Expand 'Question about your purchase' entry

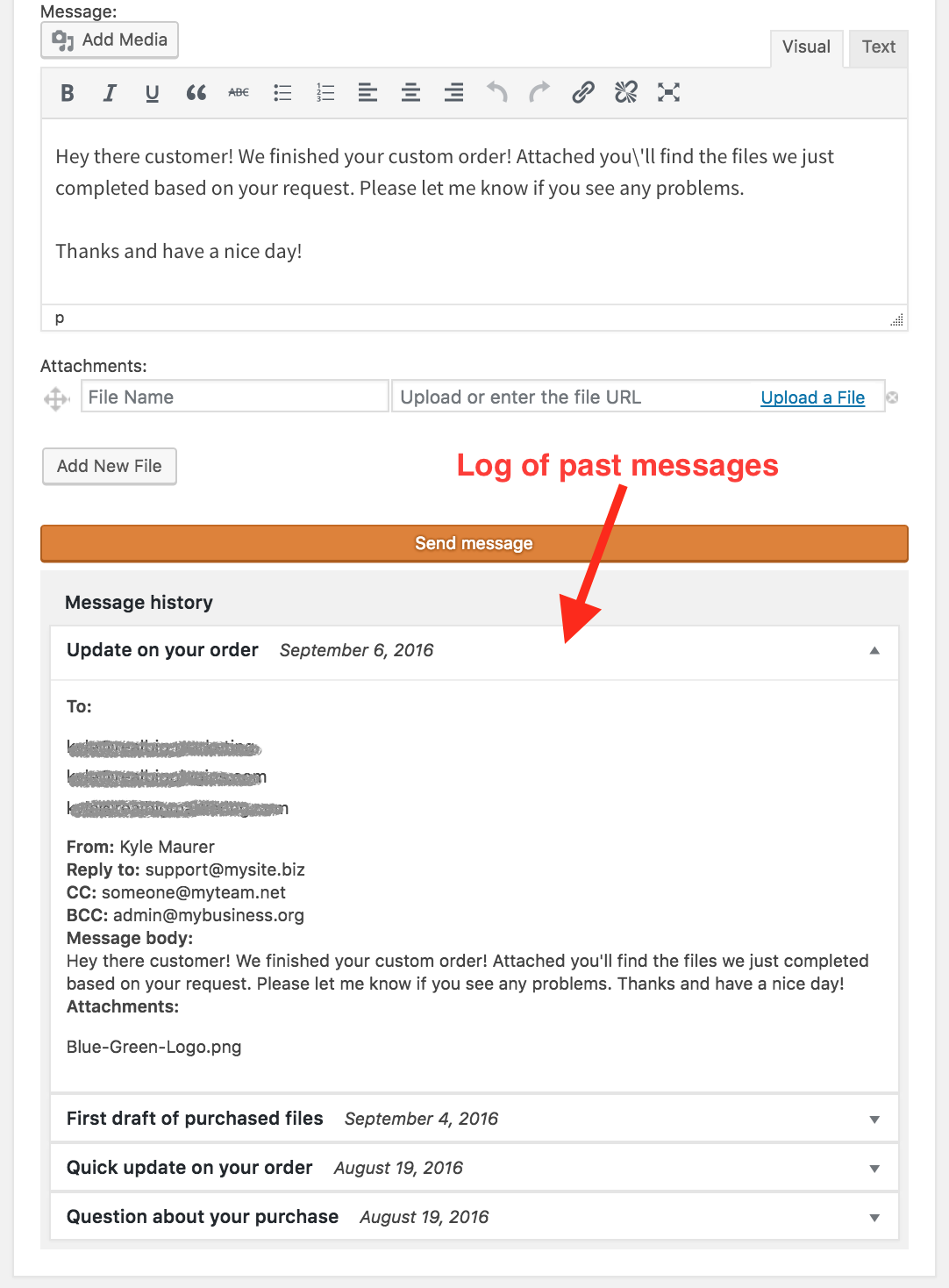874,1218
